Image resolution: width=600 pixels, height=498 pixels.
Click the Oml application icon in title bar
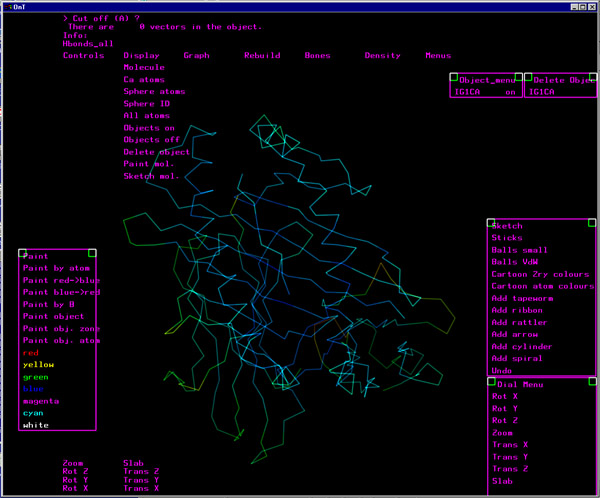(x=6, y=5)
